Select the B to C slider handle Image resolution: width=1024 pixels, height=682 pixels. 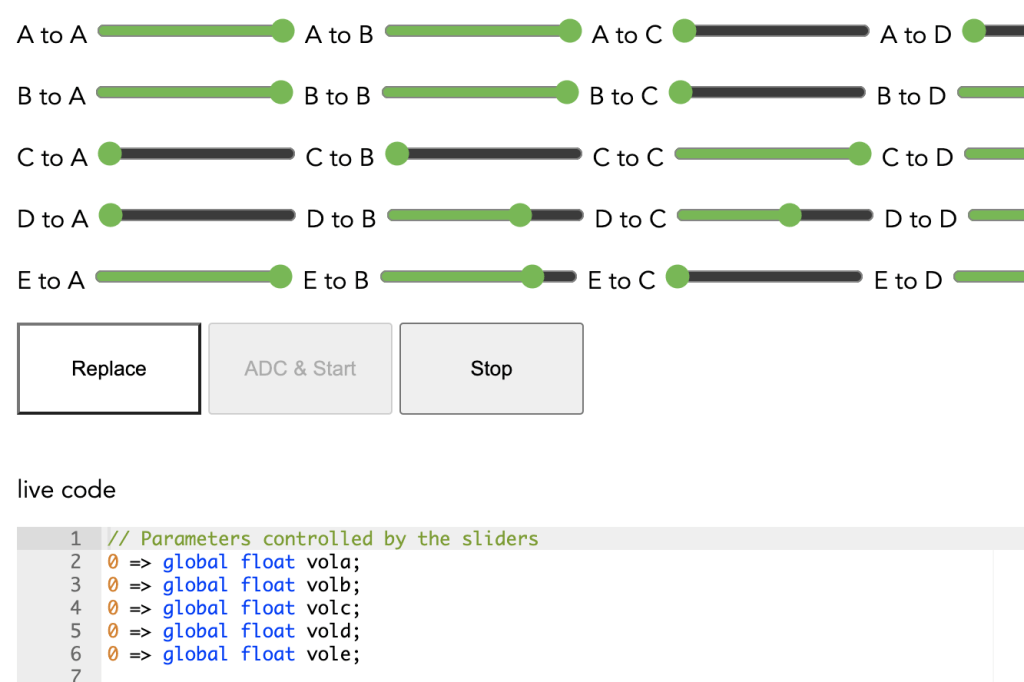tap(681, 93)
